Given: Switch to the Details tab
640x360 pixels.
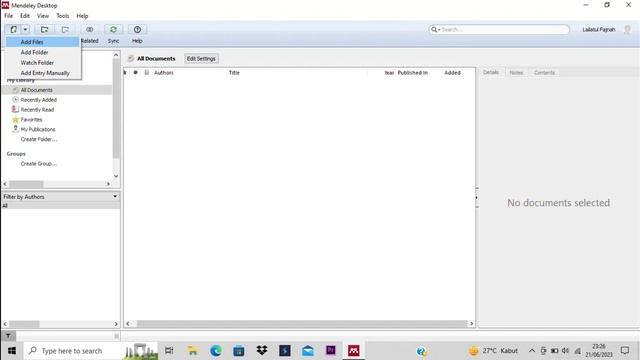Looking at the screenshot, I should [491, 72].
